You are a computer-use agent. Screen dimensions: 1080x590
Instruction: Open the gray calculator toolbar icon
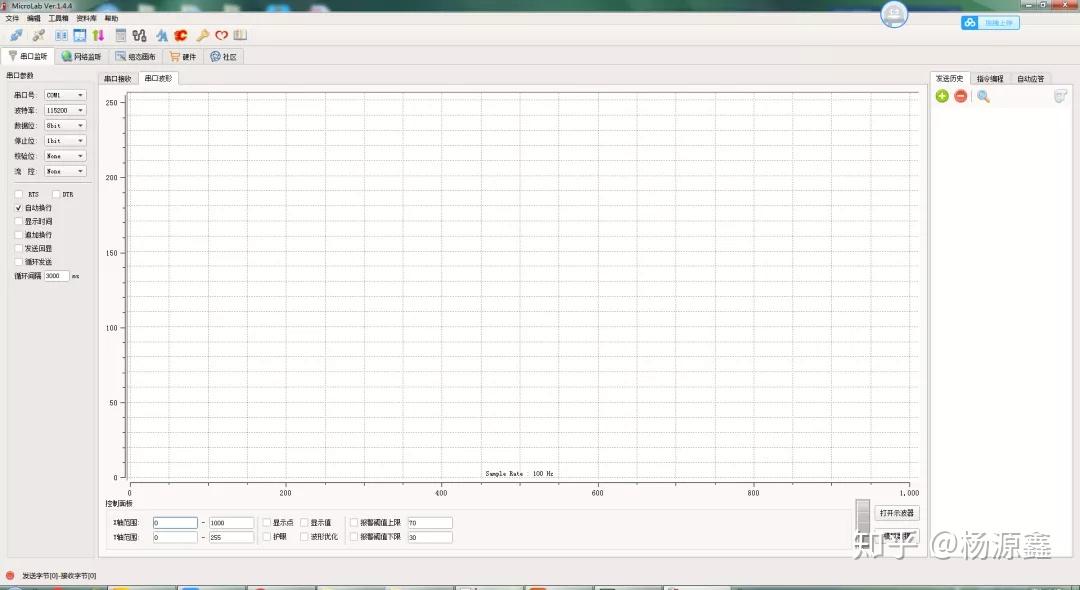121,35
